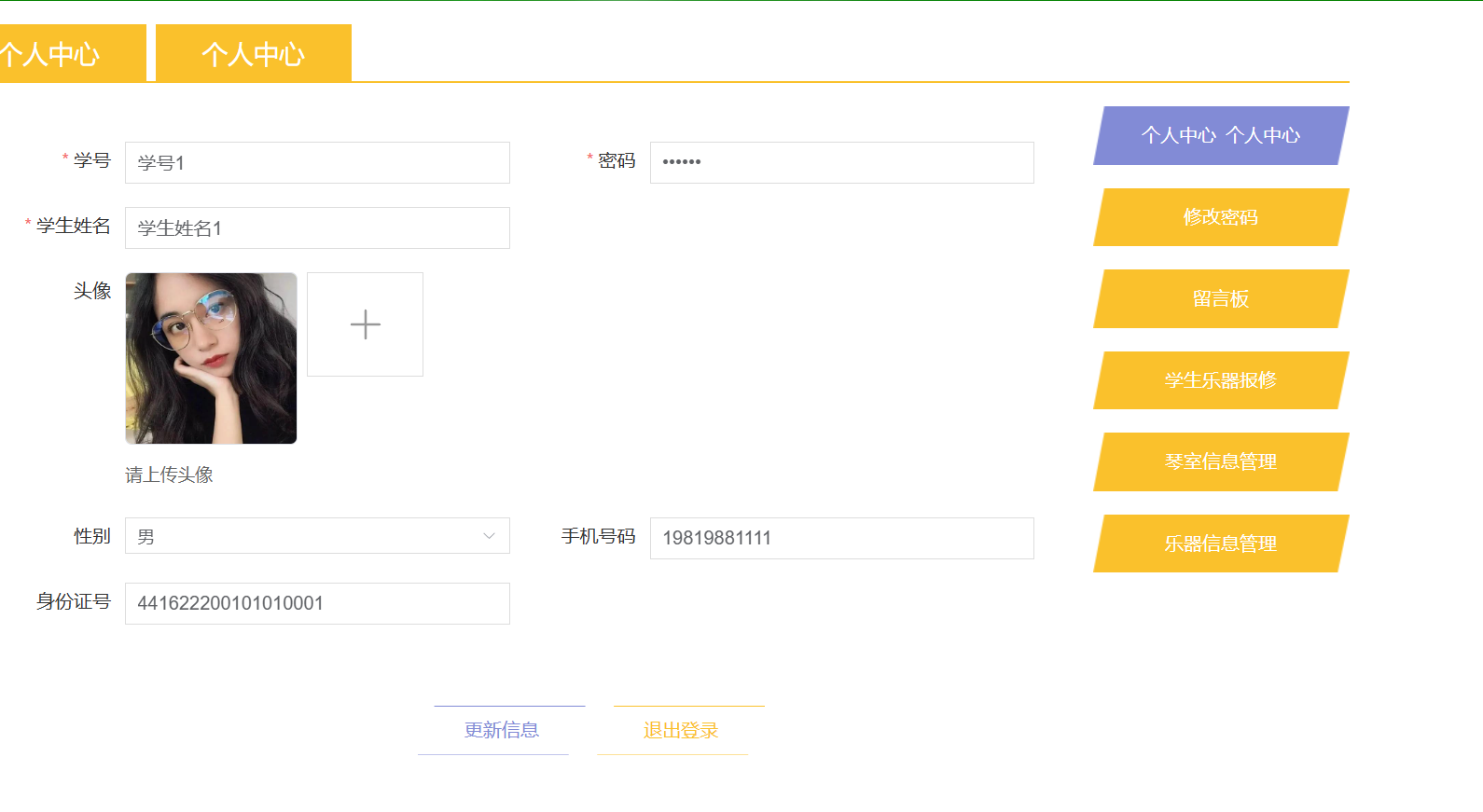Click the 请上传头像 hint text
This screenshot has width=1483, height=812.
[169, 475]
